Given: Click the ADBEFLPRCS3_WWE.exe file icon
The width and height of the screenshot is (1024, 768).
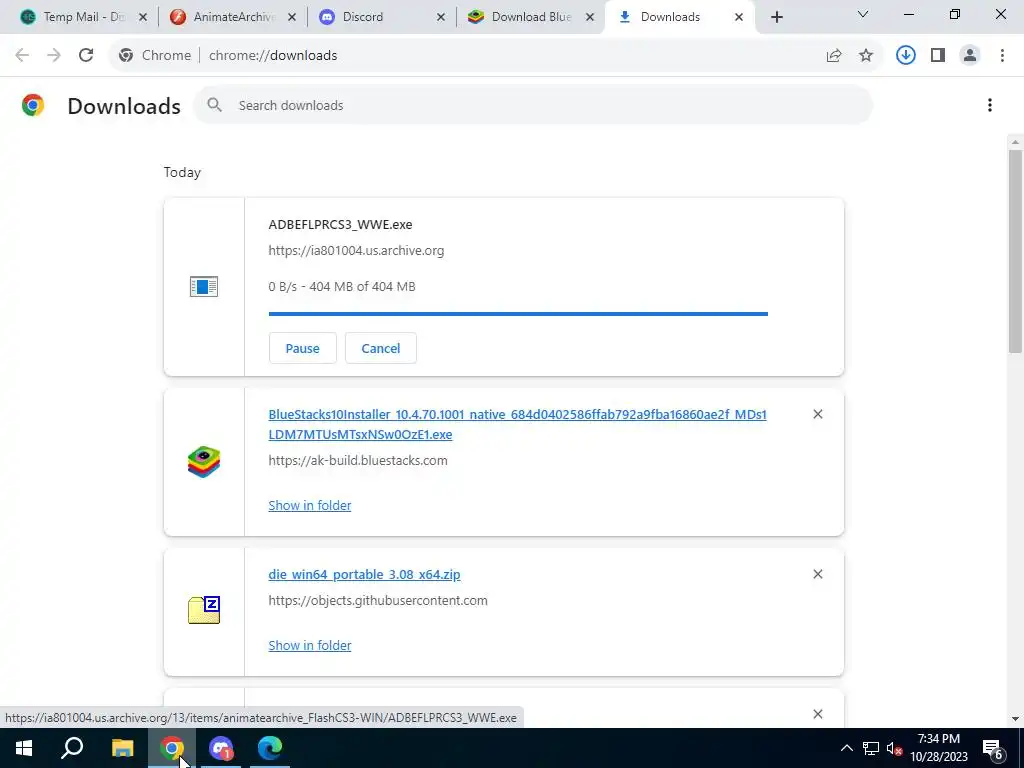Looking at the screenshot, I should click(204, 287).
